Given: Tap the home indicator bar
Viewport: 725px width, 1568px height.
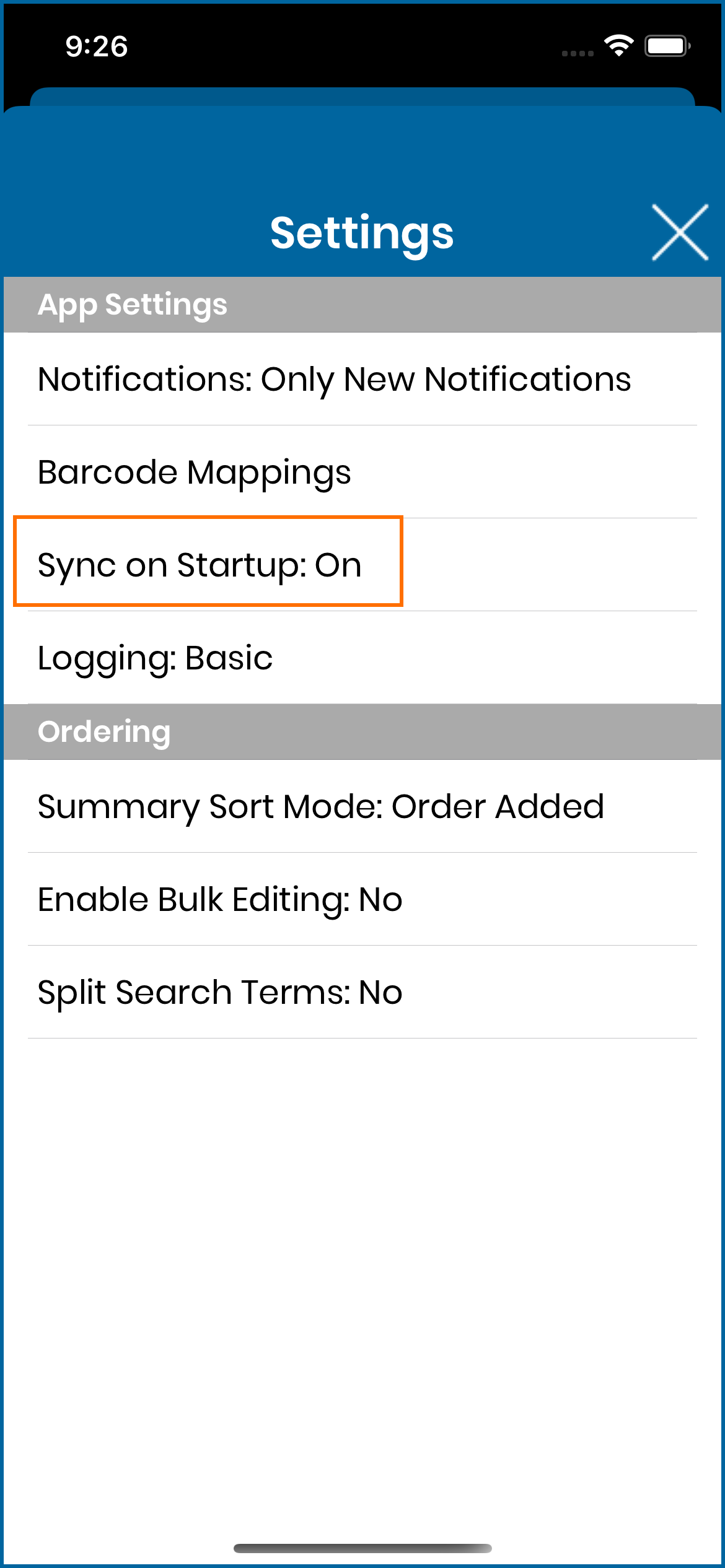Looking at the screenshot, I should tap(362, 1548).
